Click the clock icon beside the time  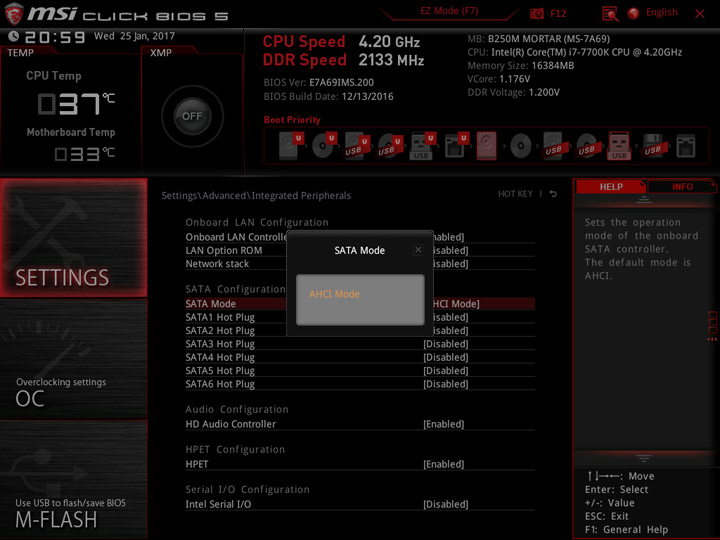pyautogui.click(x=13, y=36)
